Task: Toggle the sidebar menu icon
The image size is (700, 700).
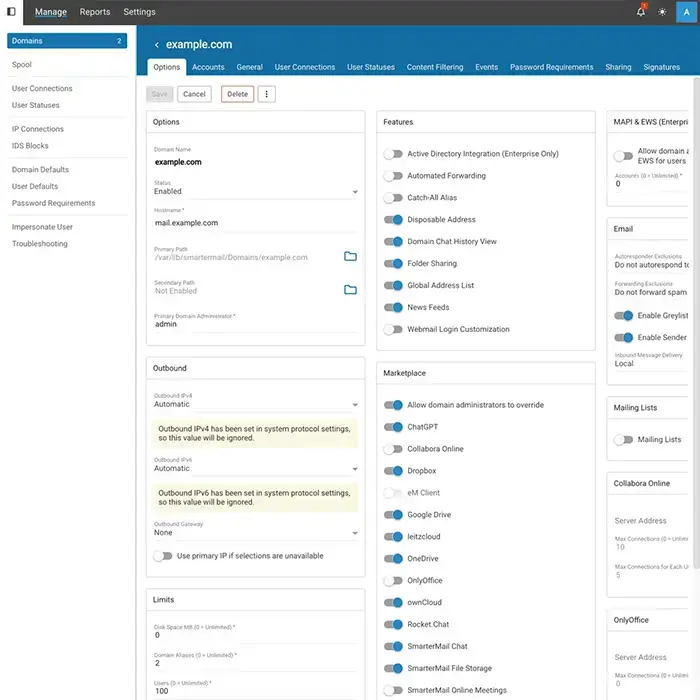Action: [x=11, y=12]
